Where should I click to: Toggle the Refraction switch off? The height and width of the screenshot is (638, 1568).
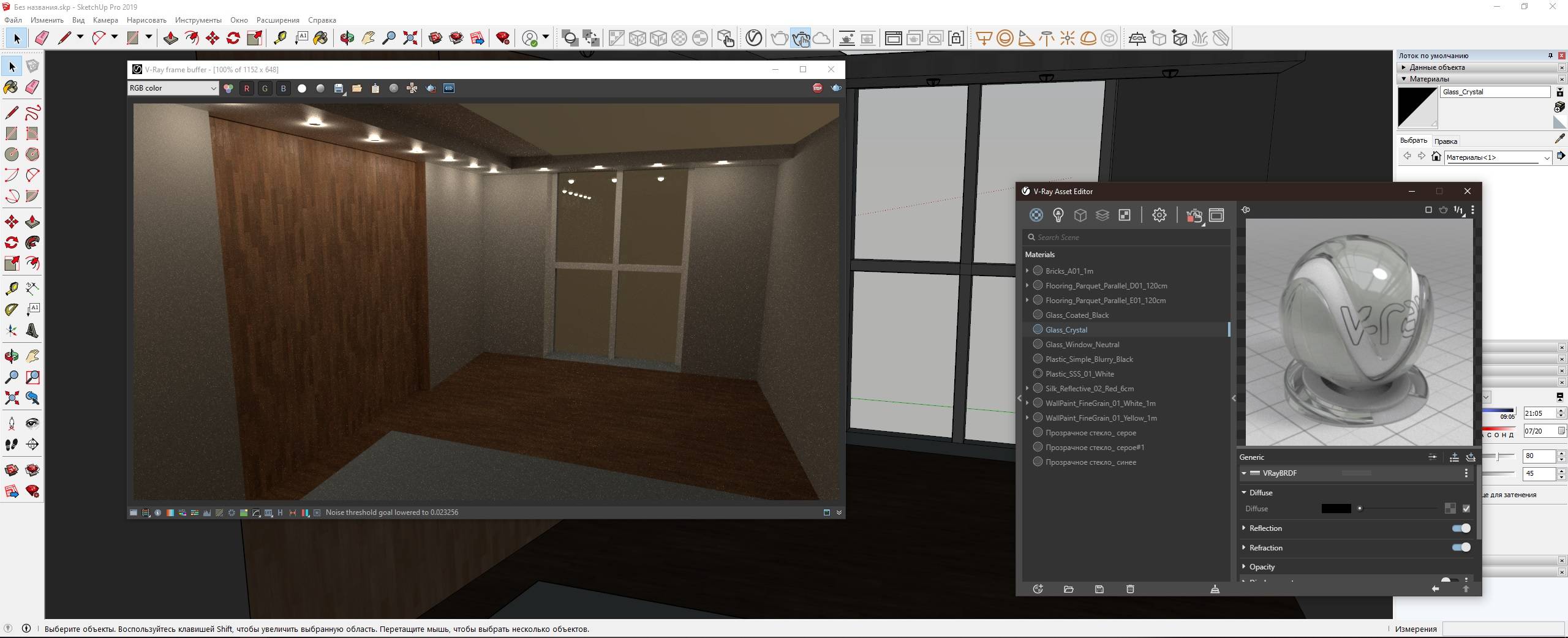click(x=1461, y=547)
